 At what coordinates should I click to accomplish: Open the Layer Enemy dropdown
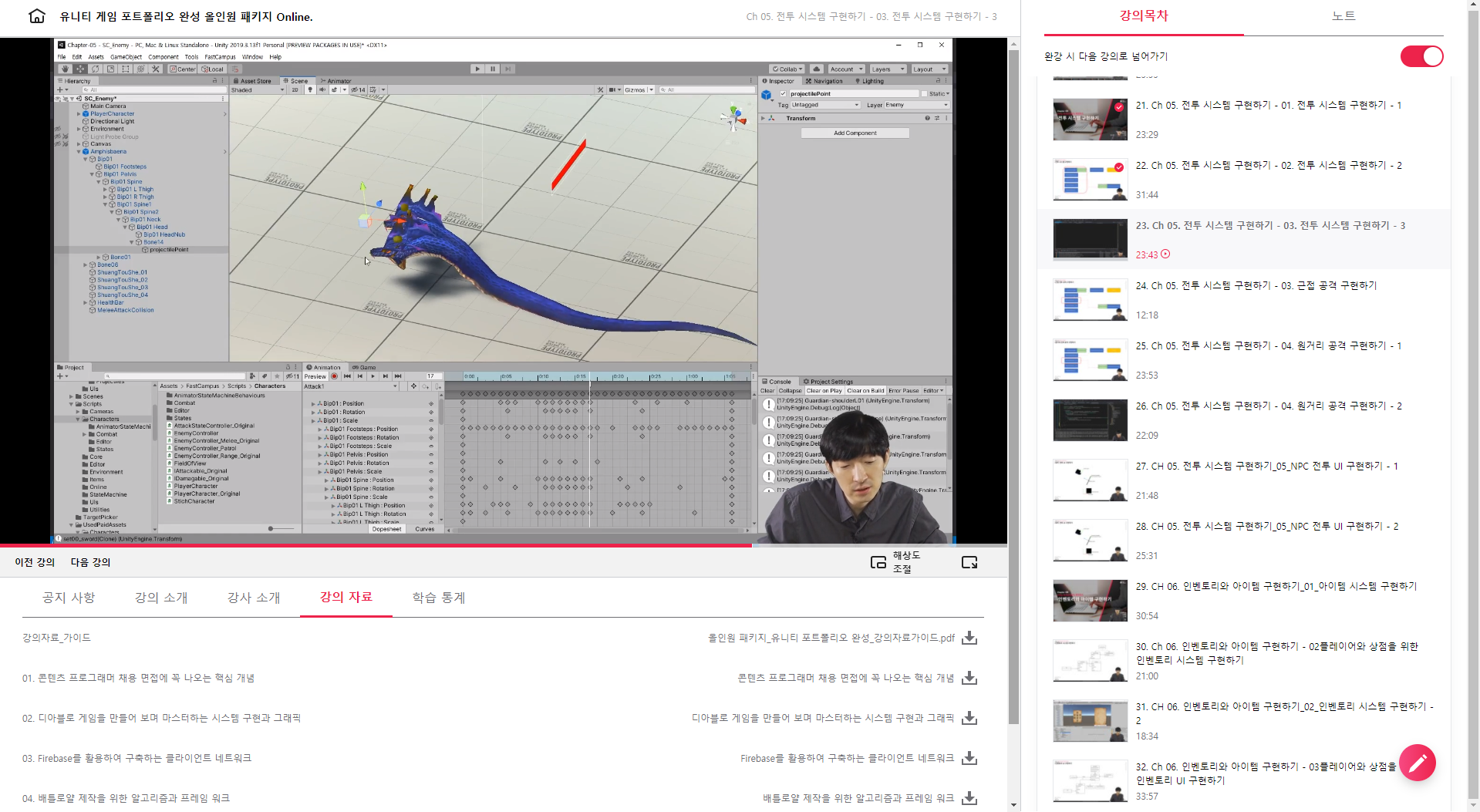tap(917, 105)
